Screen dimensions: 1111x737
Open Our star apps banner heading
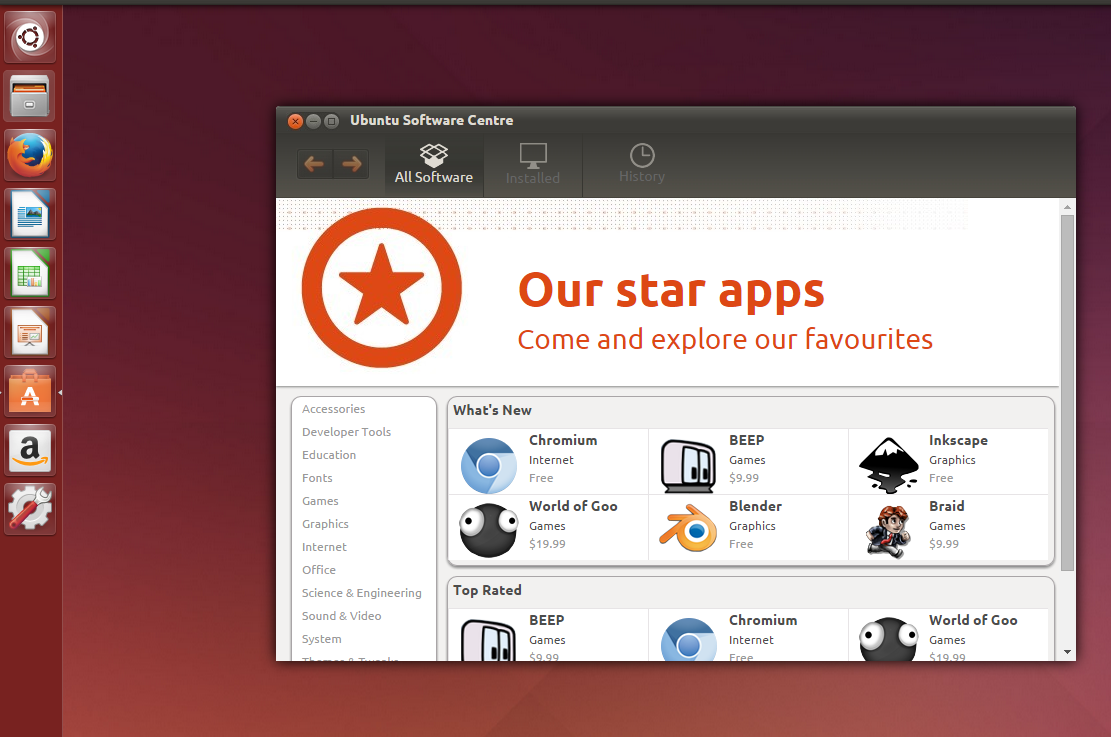tap(672, 291)
